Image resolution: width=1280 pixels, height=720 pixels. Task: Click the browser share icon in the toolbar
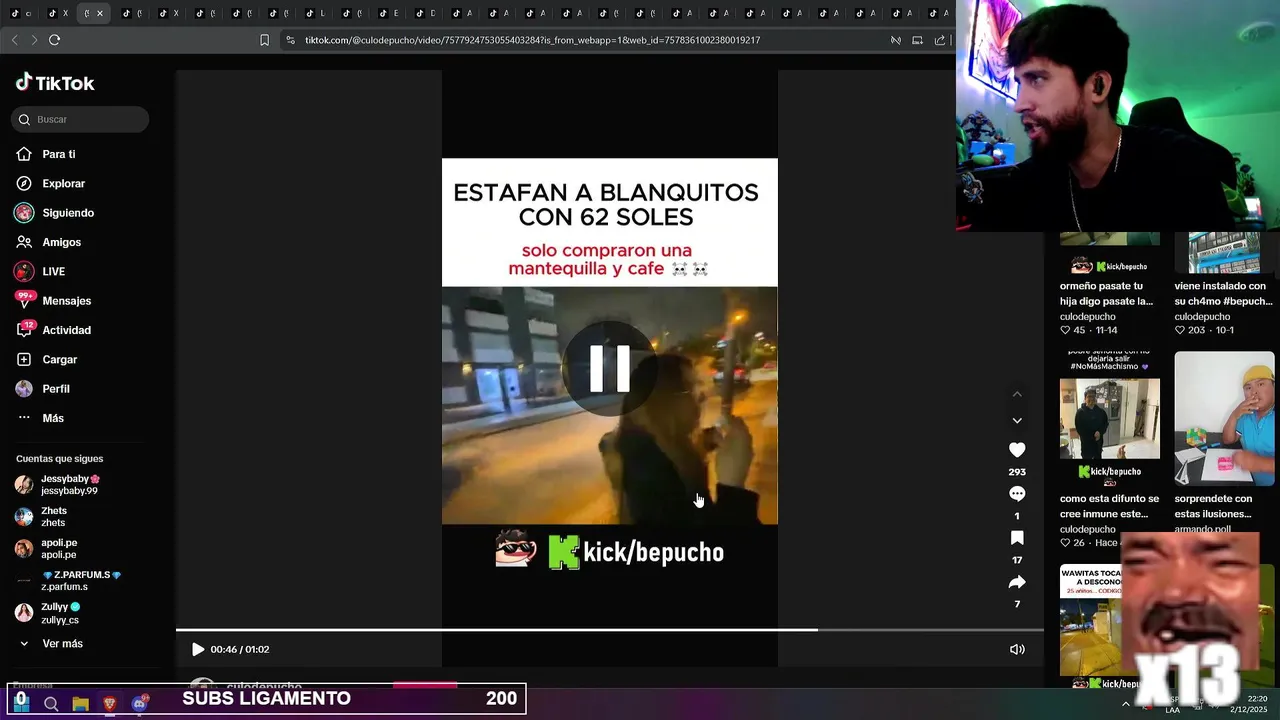tap(940, 40)
